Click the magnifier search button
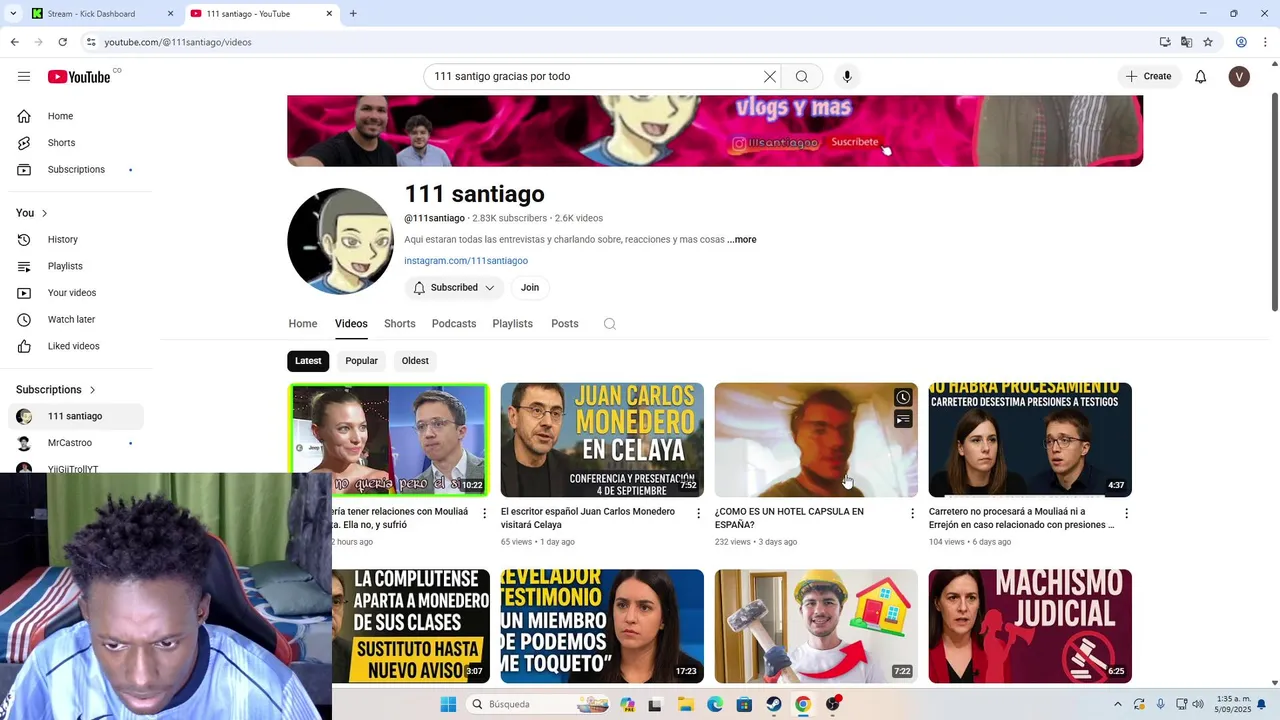Image resolution: width=1280 pixels, height=720 pixels. coord(802,77)
